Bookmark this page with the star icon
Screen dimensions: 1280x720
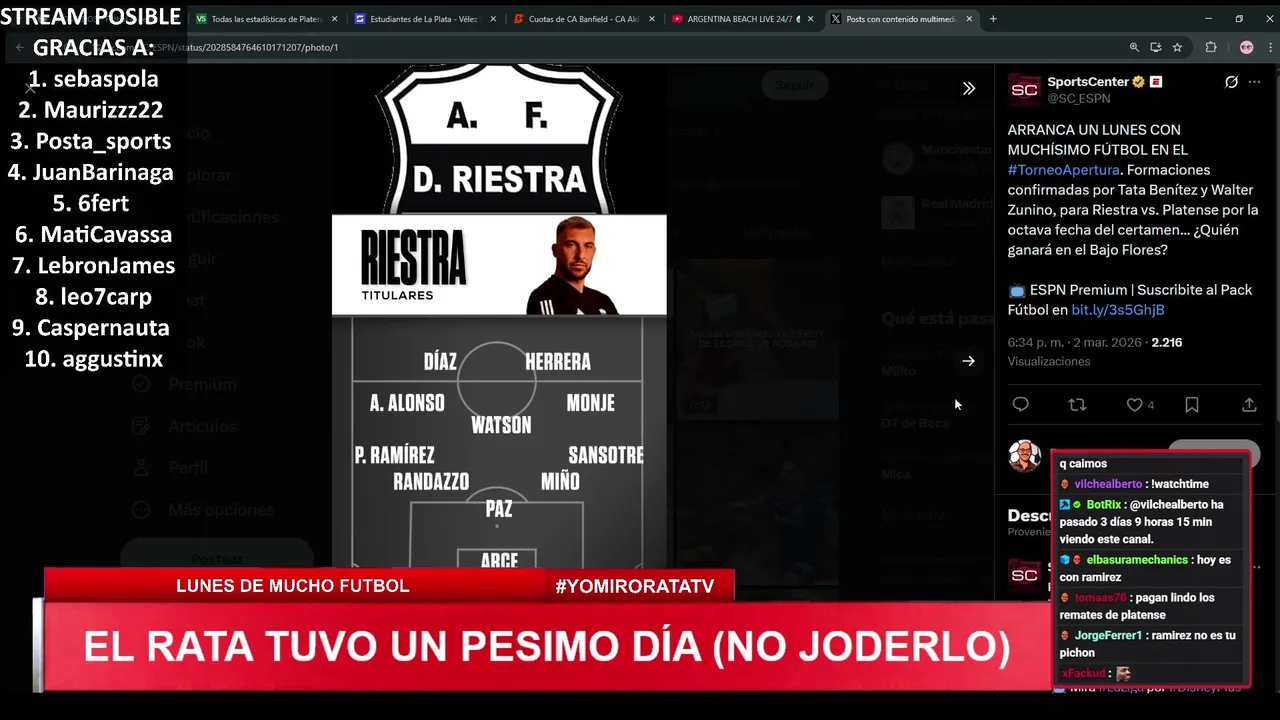point(1177,47)
